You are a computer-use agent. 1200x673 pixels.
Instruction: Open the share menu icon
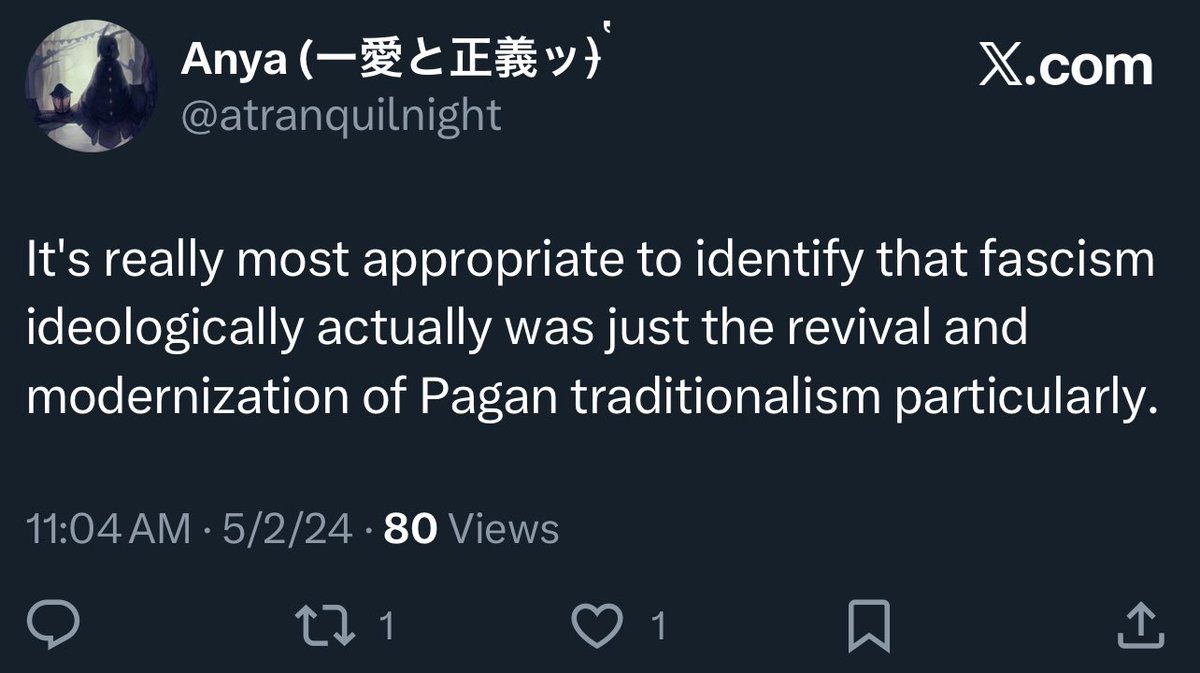pyautogui.click(x=1138, y=627)
